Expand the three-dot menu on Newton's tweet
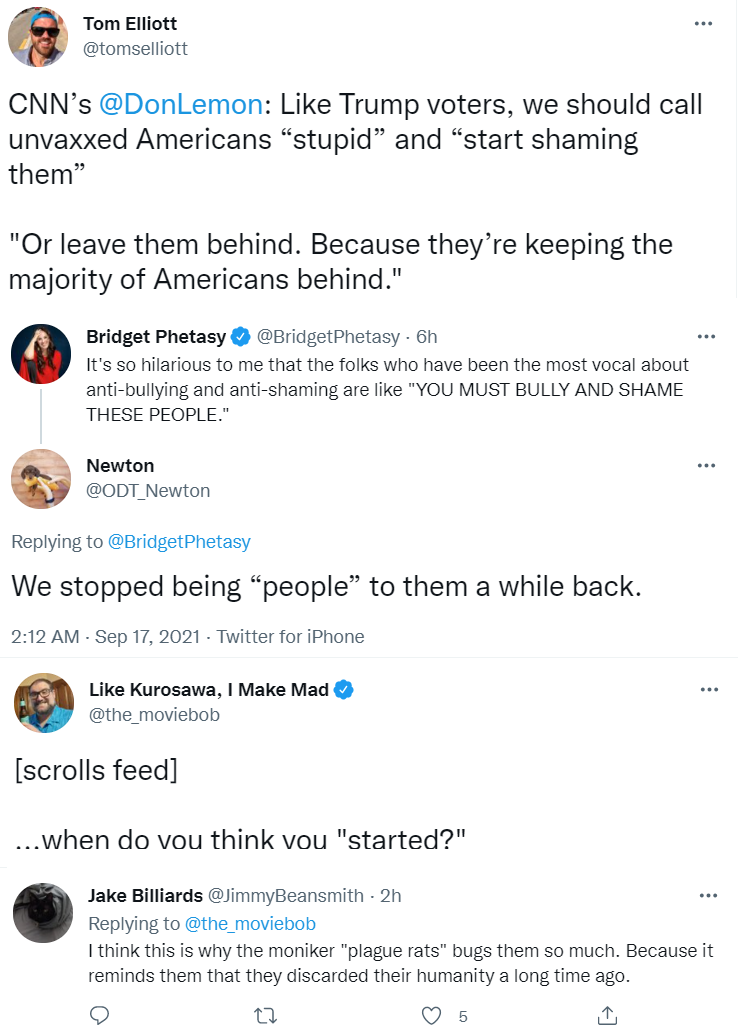Viewport: 738px width, 1034px height. click(706, 466)
